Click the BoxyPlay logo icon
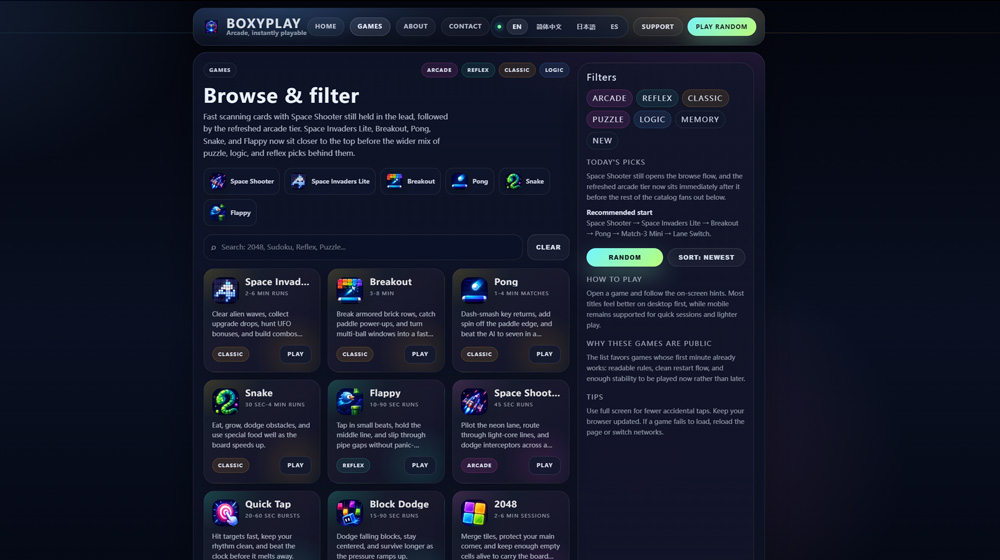 click(211, 27)
